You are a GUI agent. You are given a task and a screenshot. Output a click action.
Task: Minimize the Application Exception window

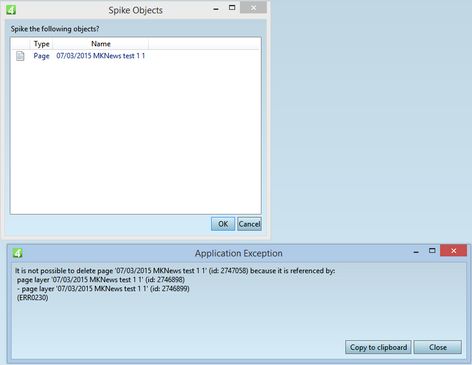click(x=416, y=252)
